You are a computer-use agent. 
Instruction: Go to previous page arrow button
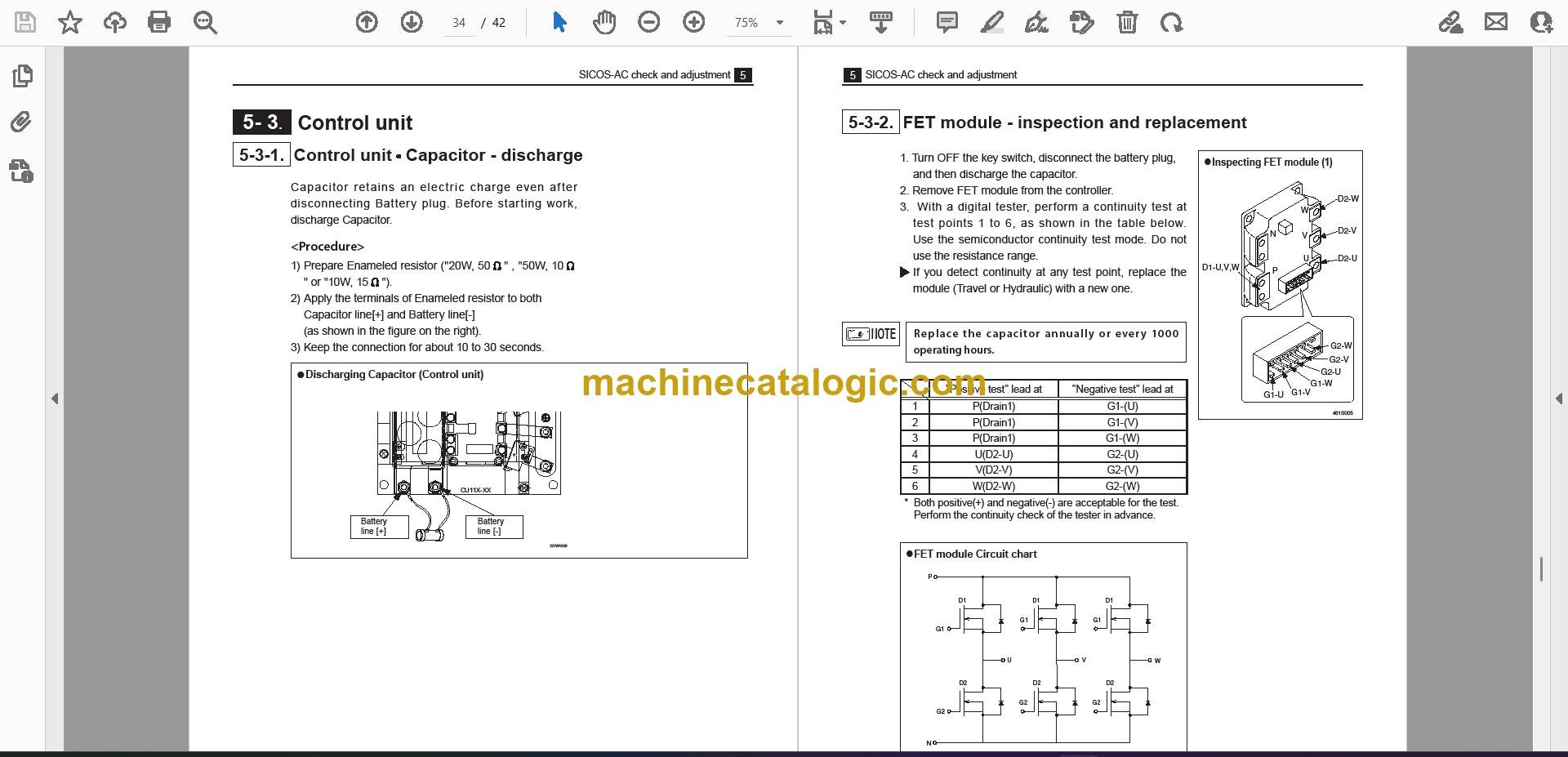pos(367,23)
